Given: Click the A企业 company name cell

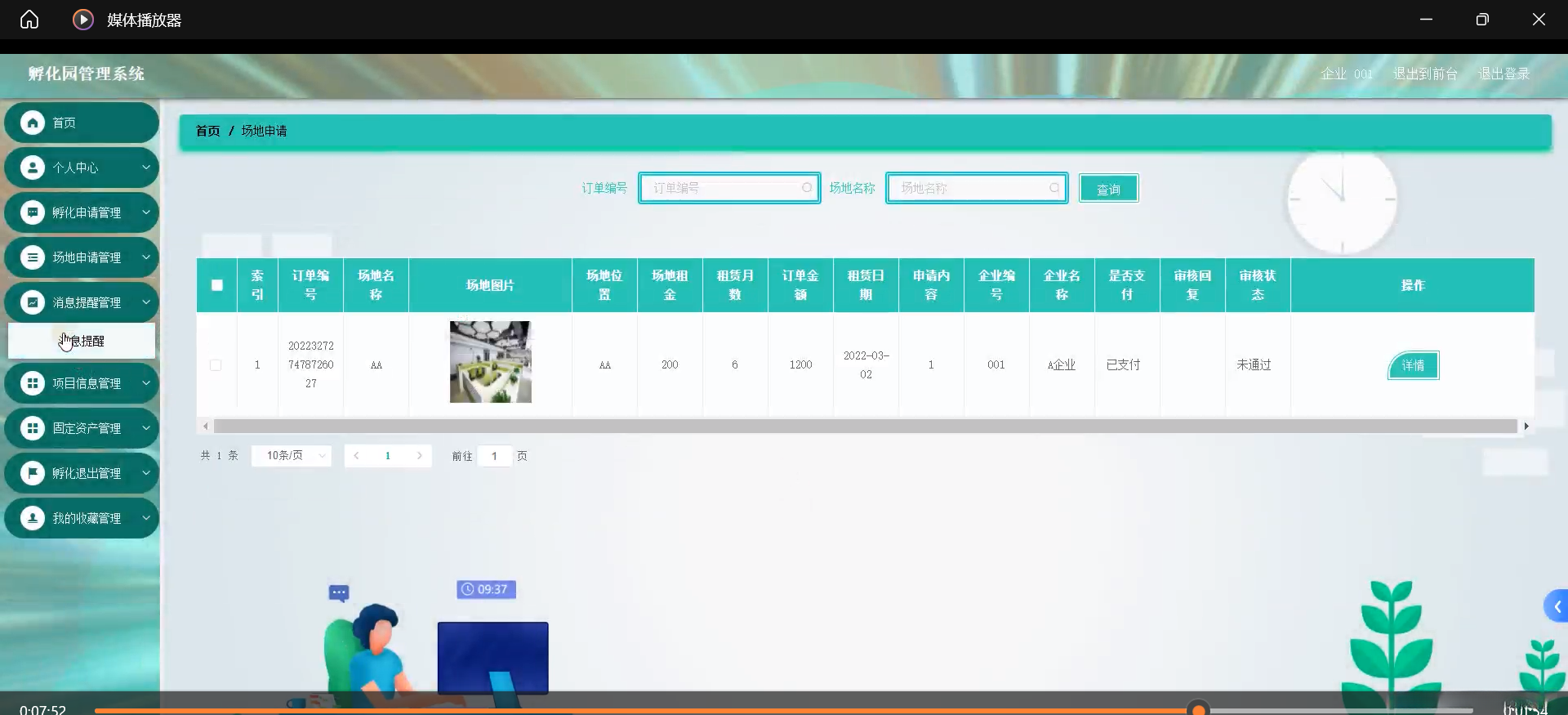Looking at the screenshot, I should [1062, 365].
